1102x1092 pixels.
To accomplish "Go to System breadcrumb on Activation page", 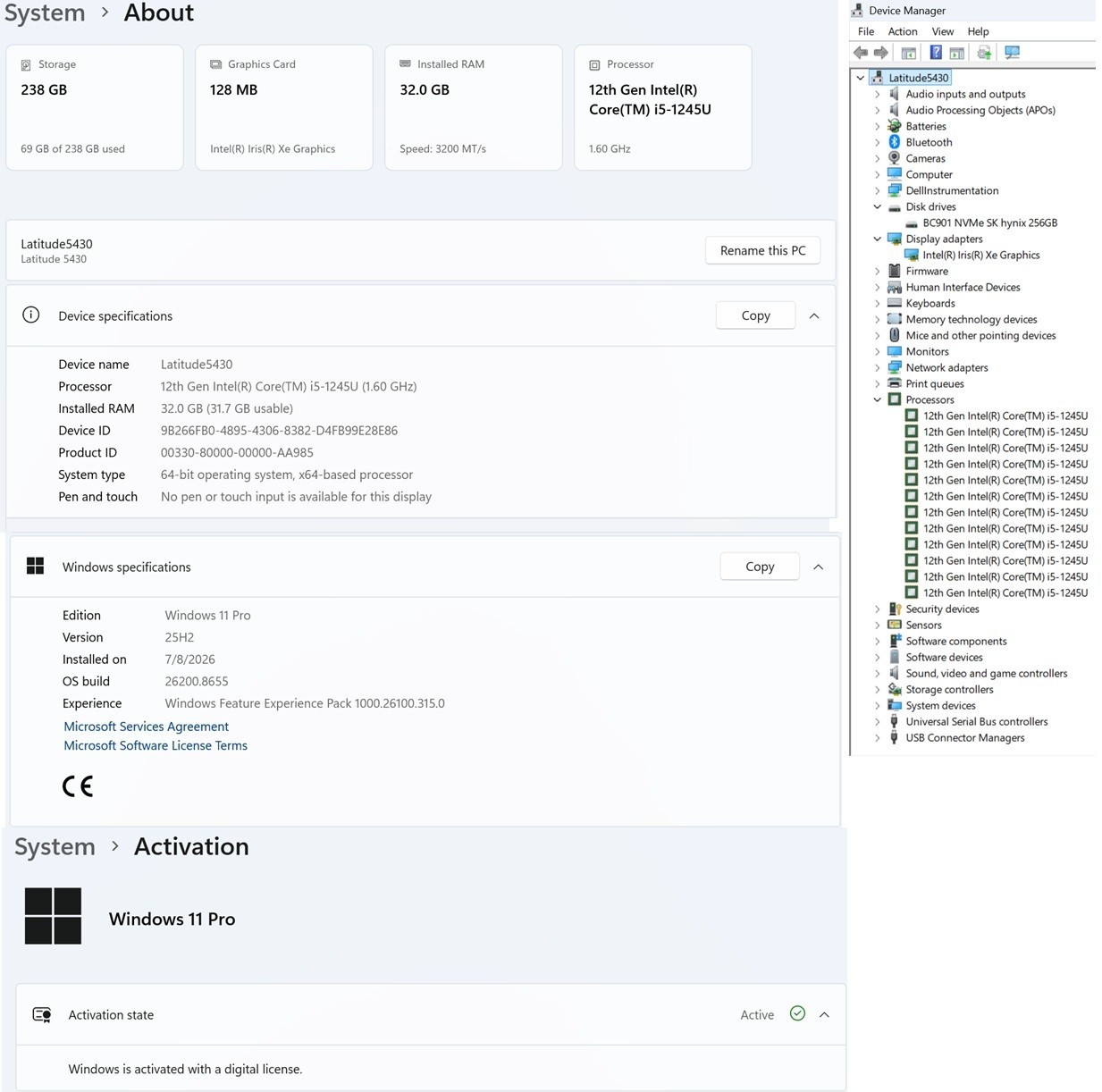I will [x=55, y=846].
